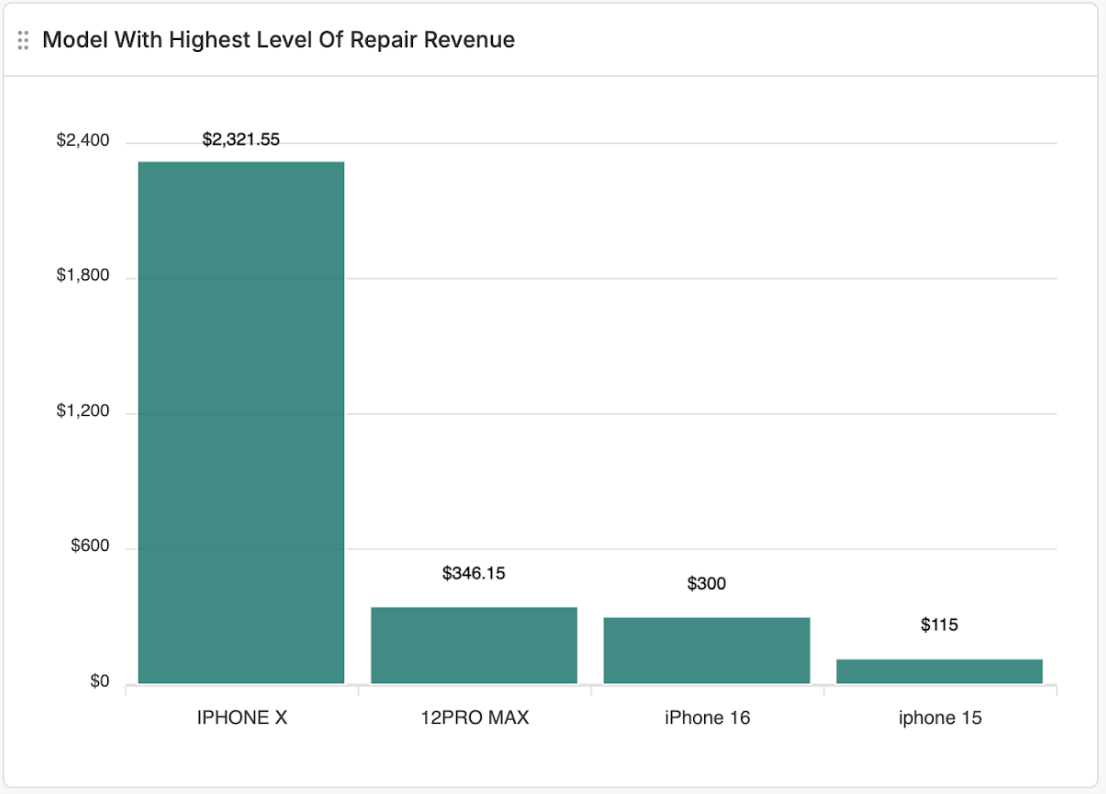This screenshot has height=794, width=1106.
Task: Select the $346.15 value label
Action: [473, 574]
